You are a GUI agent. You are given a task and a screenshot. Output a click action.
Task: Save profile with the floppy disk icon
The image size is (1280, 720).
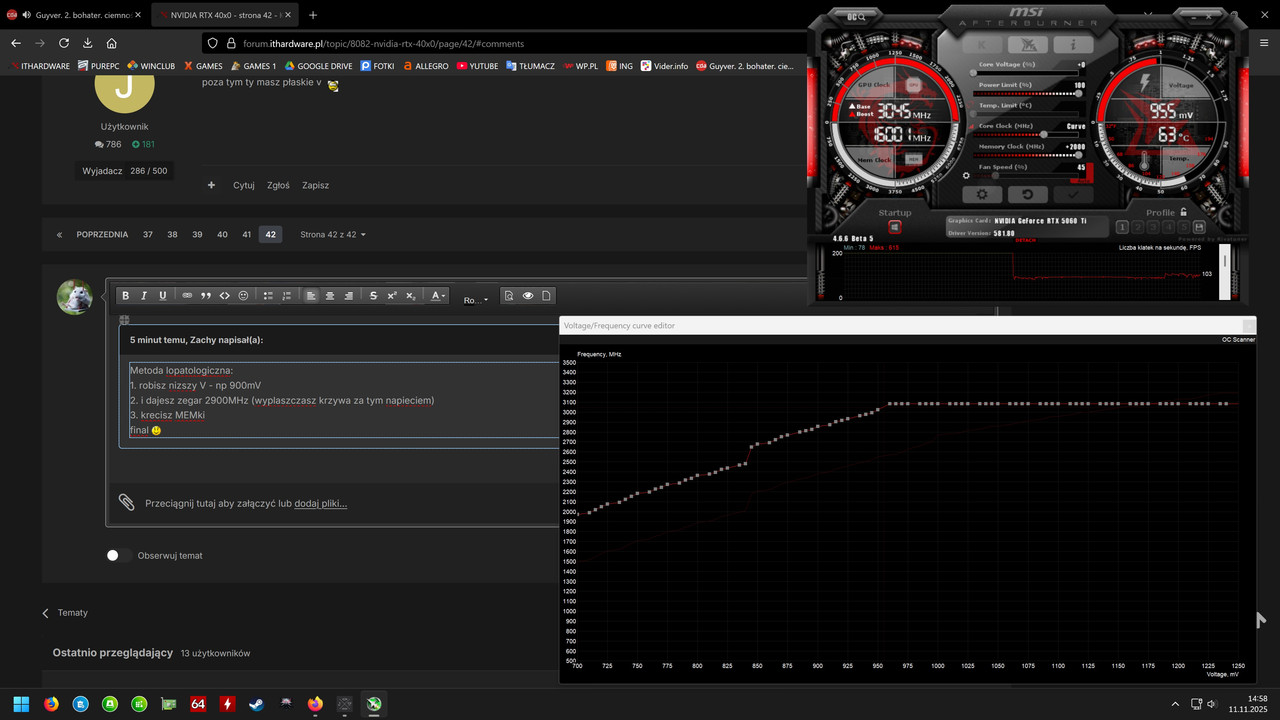point(1198,227)
